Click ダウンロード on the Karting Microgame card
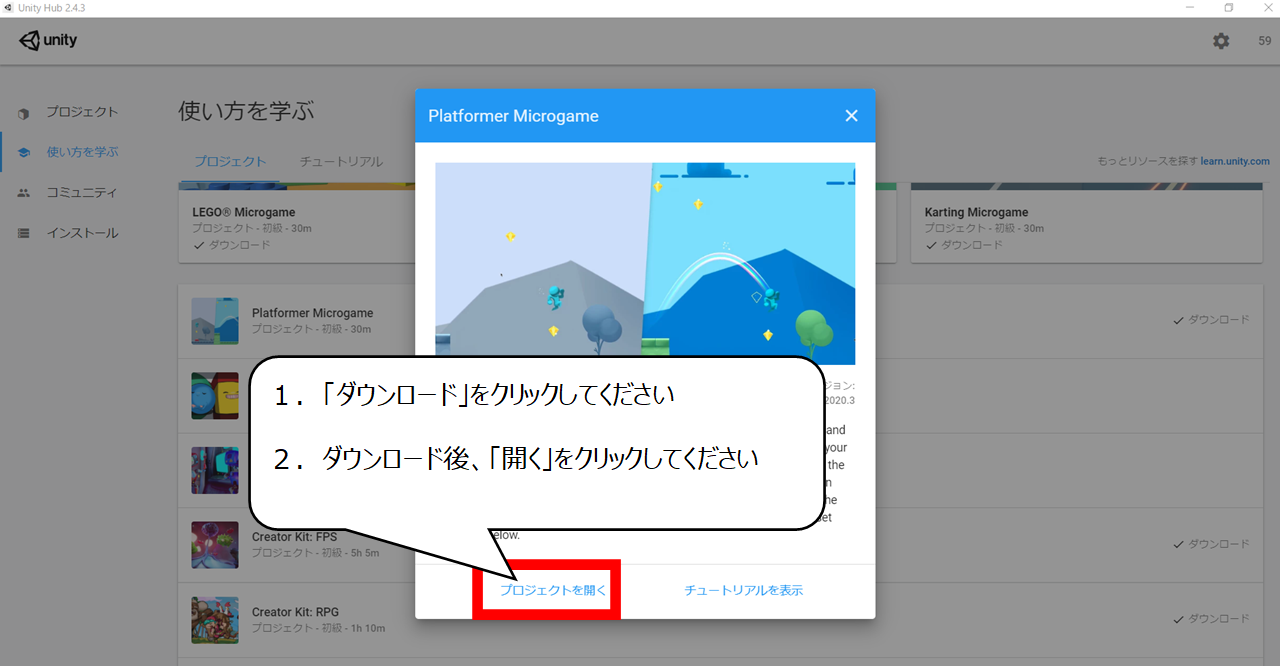This screenshot has width=1280, height=666. 964,245
